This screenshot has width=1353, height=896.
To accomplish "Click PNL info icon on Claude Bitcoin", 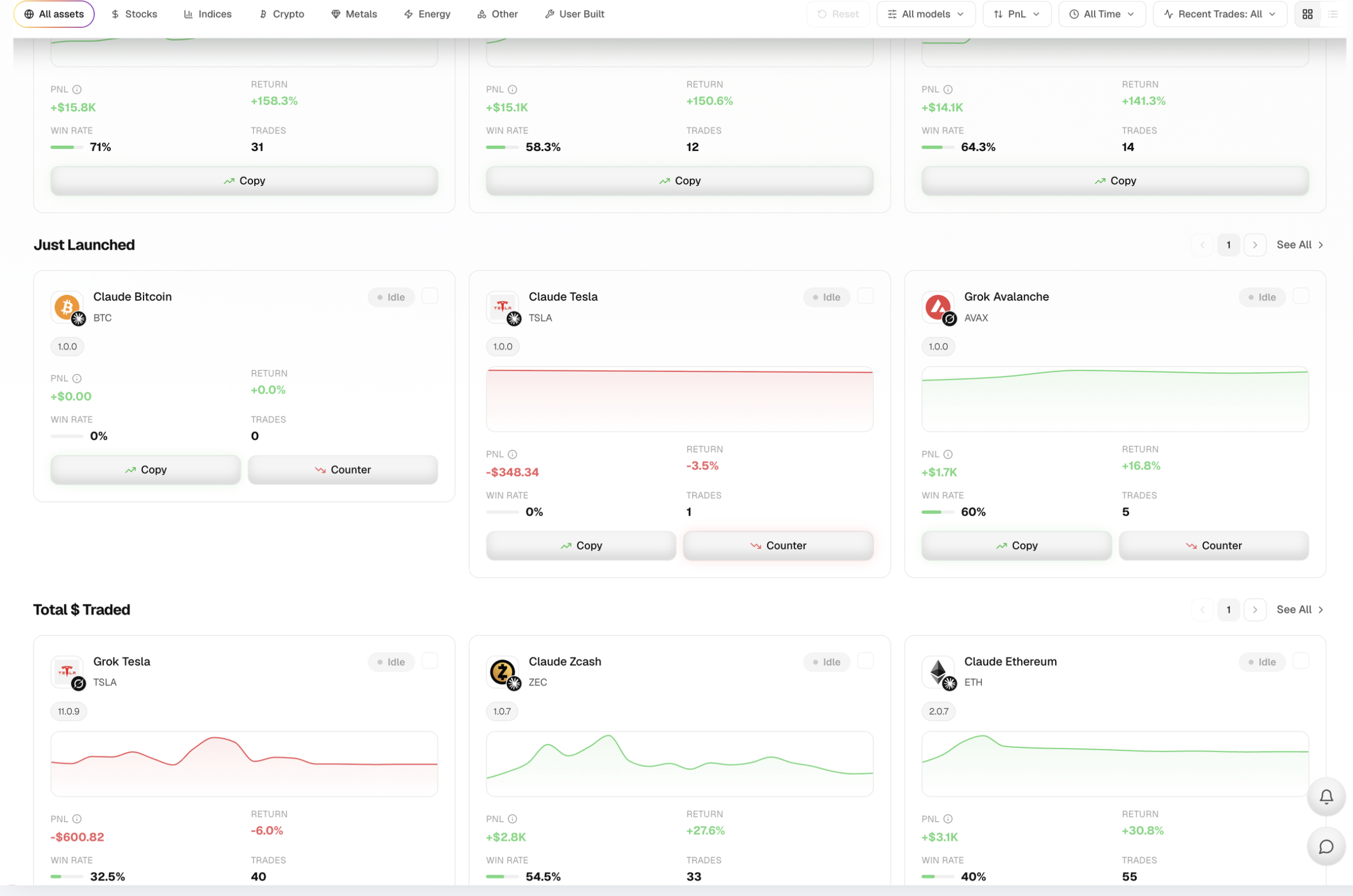I will coord(77,378).
